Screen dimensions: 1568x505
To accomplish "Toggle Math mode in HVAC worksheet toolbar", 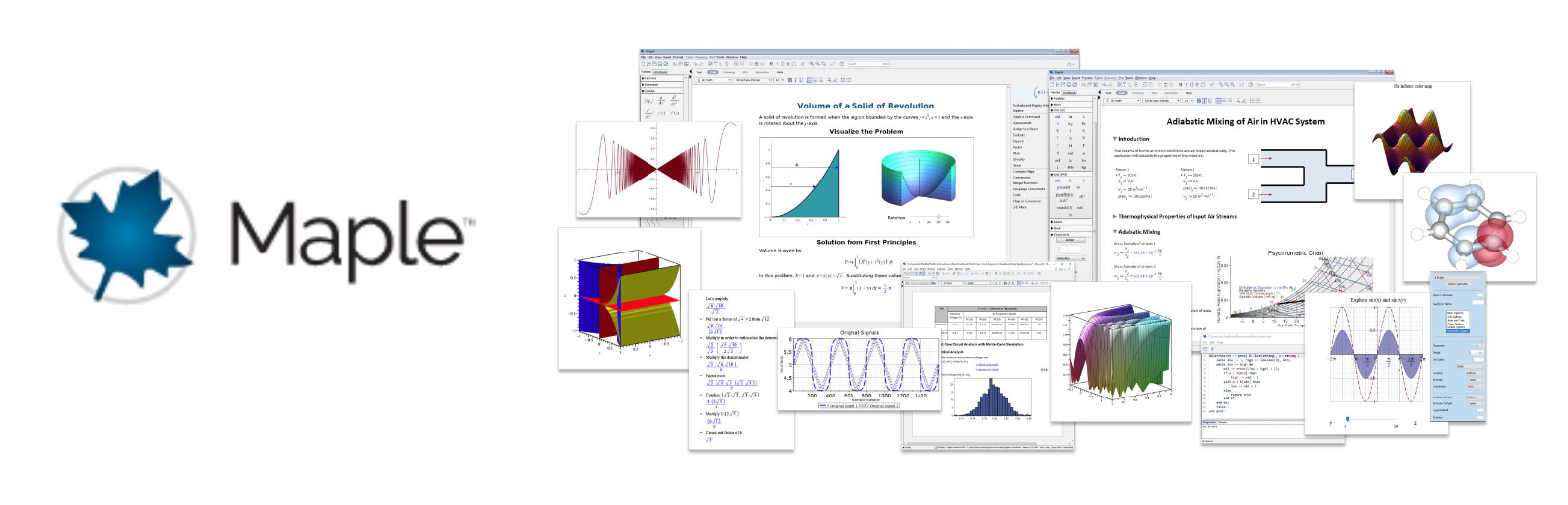I will (1124, 93).
